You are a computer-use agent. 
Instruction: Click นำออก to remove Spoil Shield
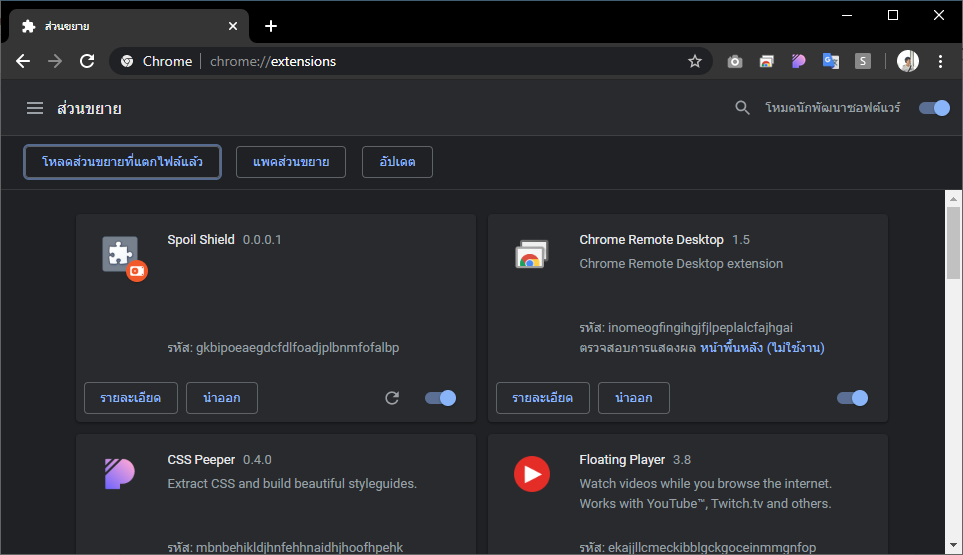click(x=222, y=398)
